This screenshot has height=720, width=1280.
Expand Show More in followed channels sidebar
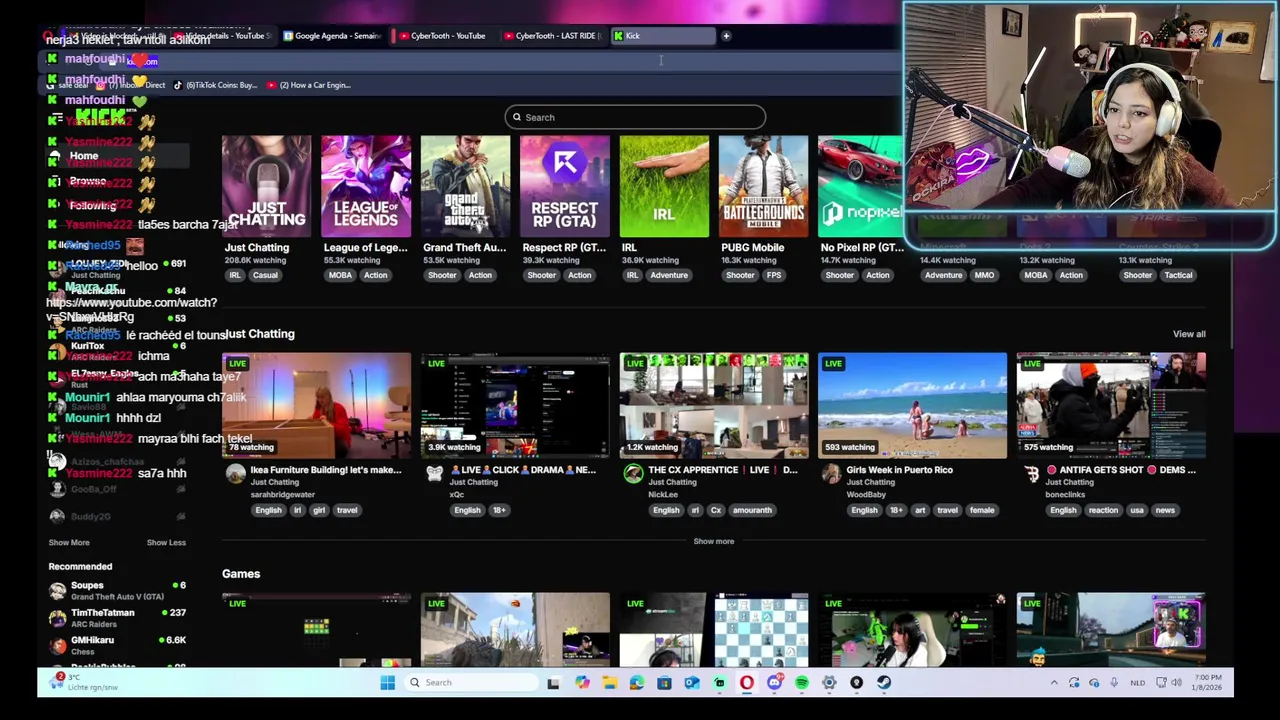click(x=69, y=542)
